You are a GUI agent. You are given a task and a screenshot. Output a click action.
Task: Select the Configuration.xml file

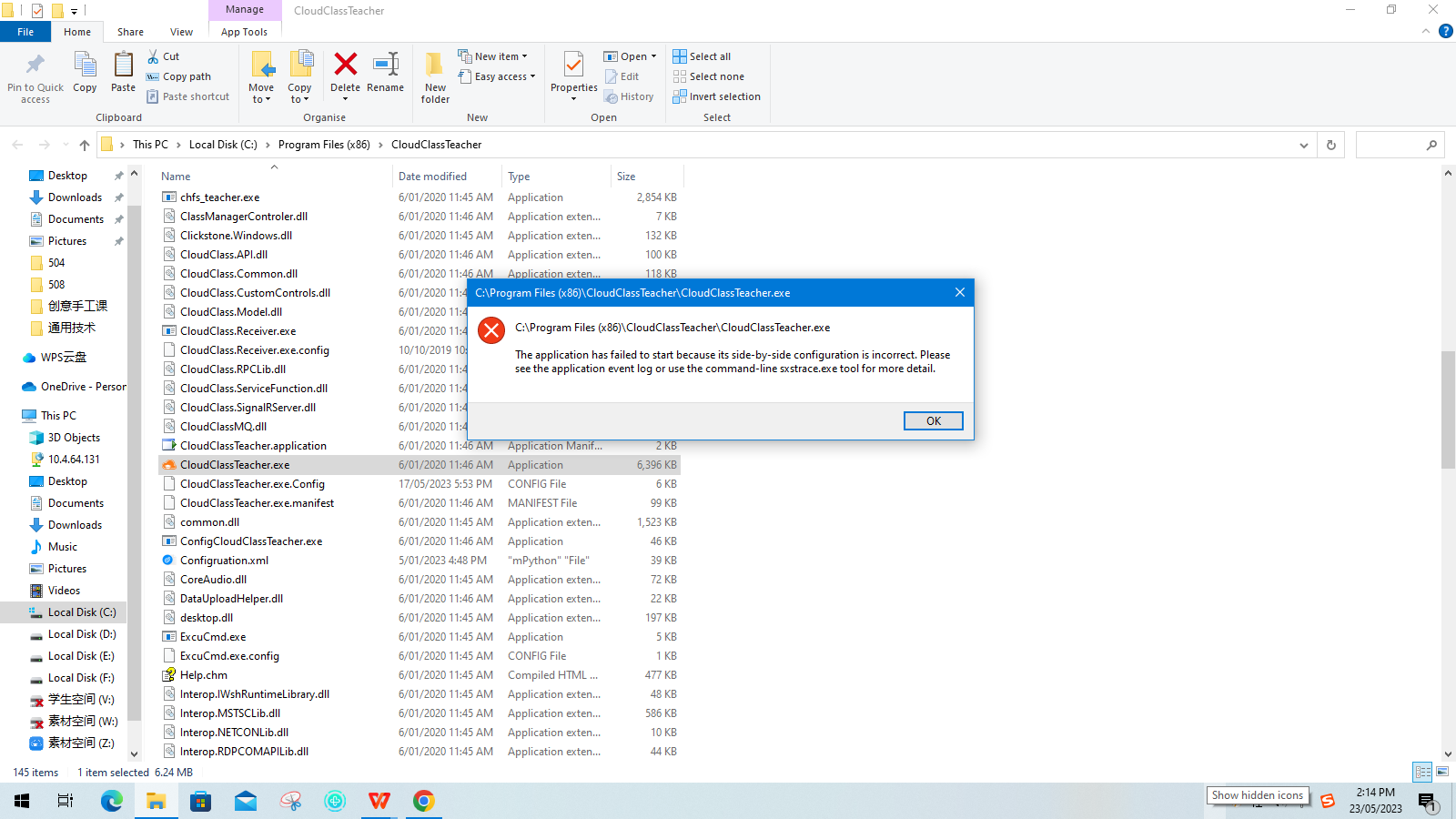224,561
